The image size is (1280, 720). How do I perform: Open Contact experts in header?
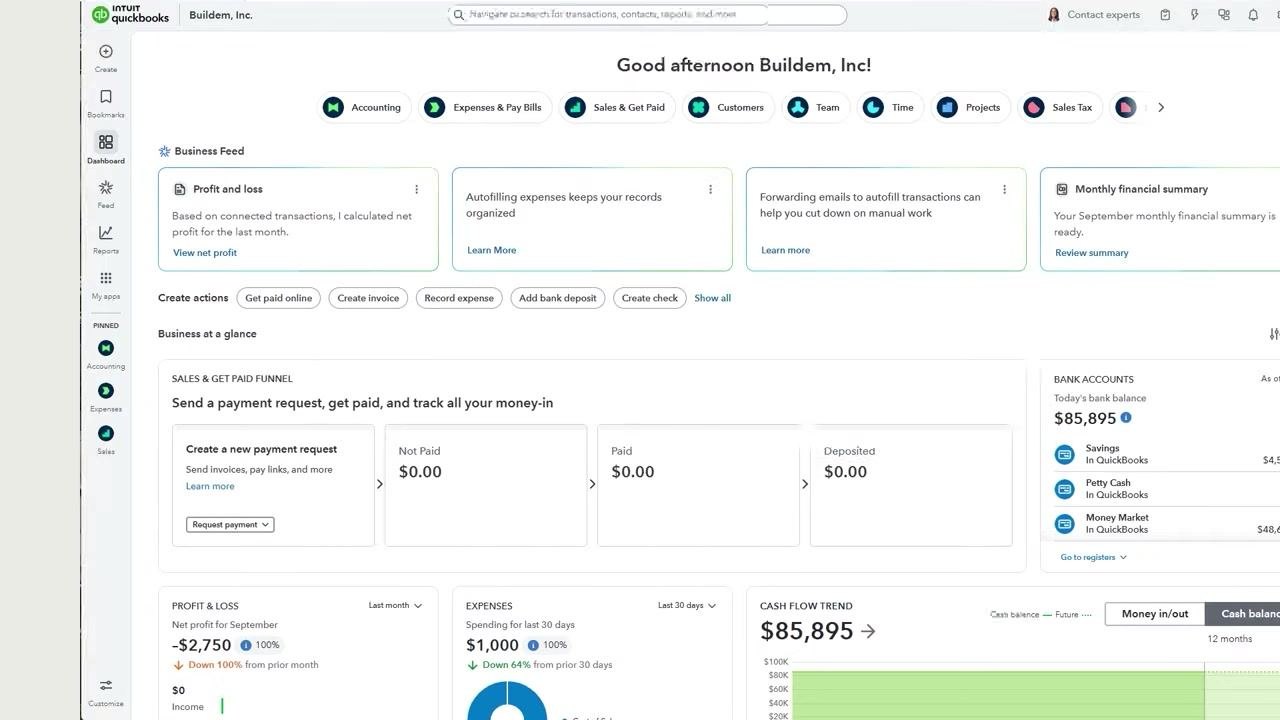pyautogui.click(x=1093, y=15)
